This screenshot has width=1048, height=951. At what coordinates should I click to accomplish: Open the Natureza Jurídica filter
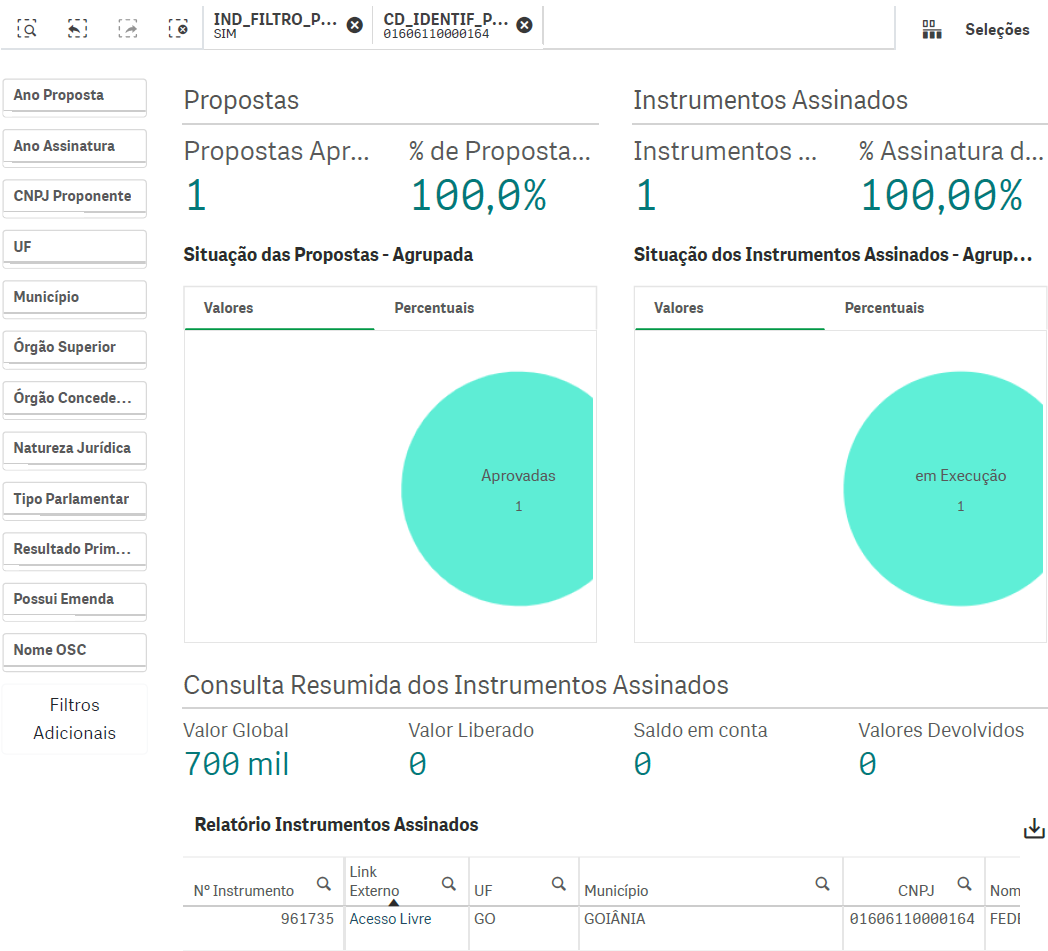75,449
